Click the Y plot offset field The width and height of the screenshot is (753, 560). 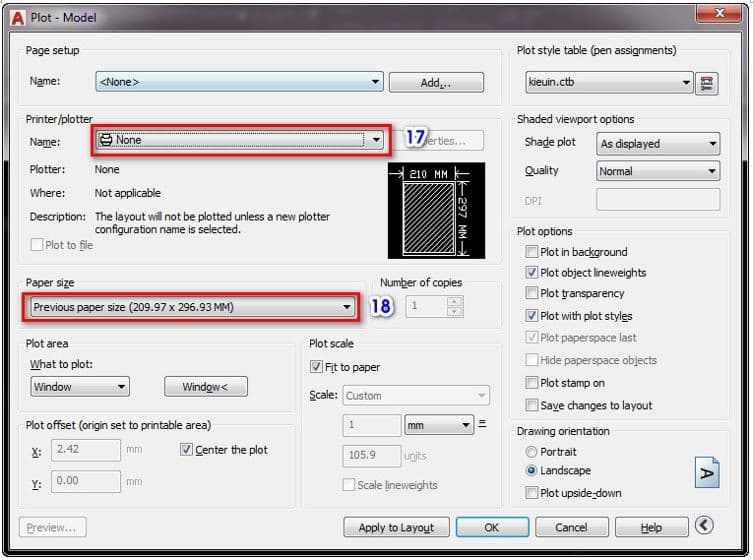[x=86, y=481]
